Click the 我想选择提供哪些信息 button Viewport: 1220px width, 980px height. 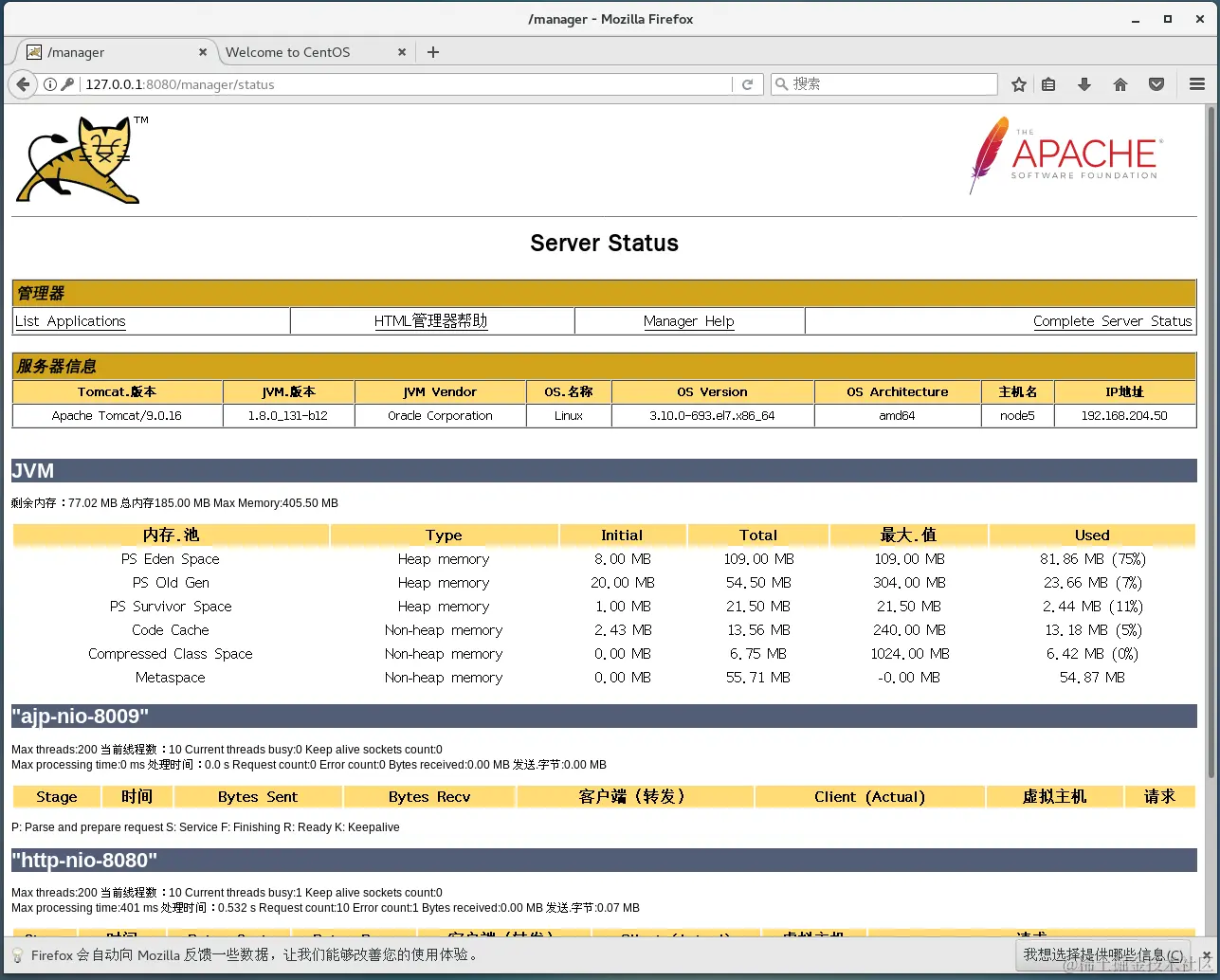coord(1103,954)
